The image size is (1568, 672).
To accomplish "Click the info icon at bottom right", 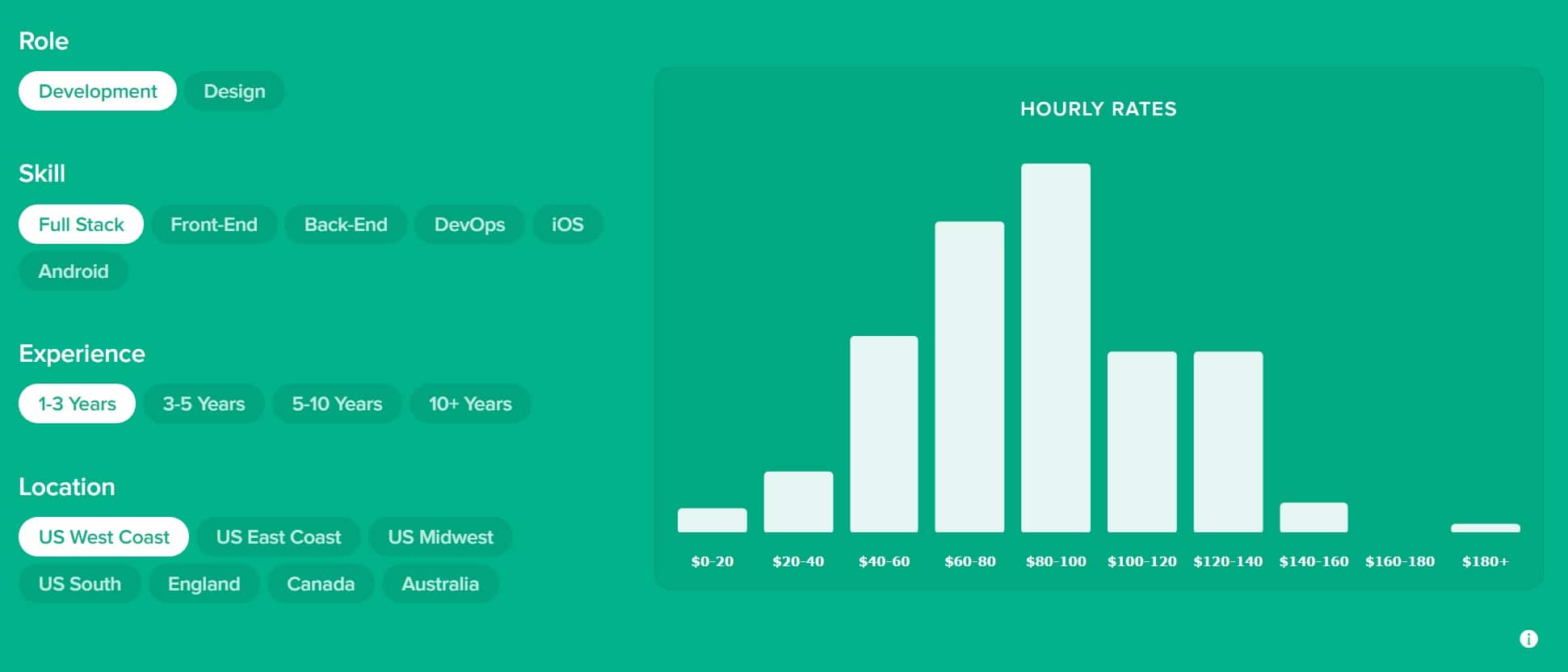I will 1528,639.
